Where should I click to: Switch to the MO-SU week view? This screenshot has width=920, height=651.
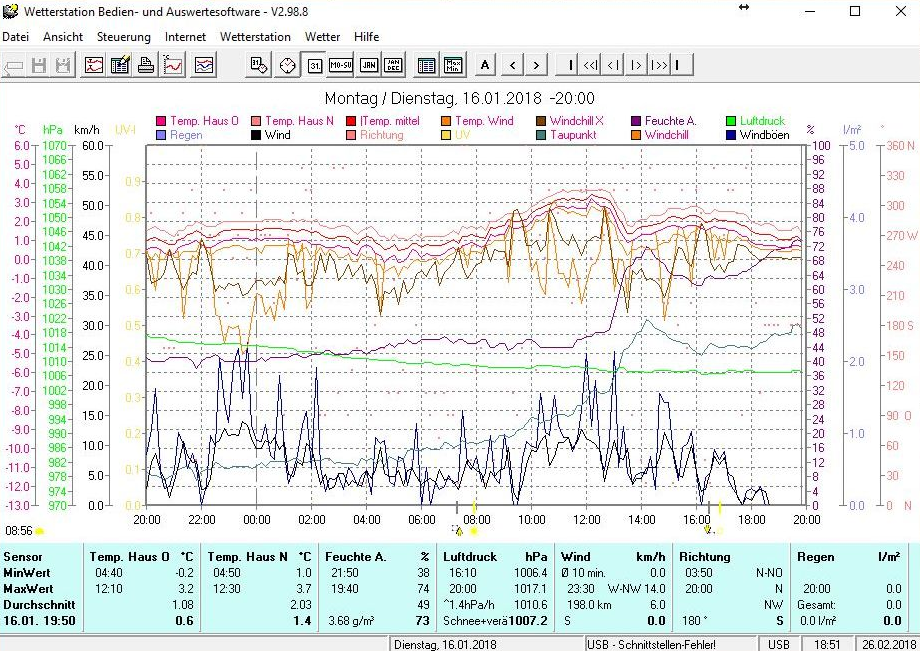point(341,66)
